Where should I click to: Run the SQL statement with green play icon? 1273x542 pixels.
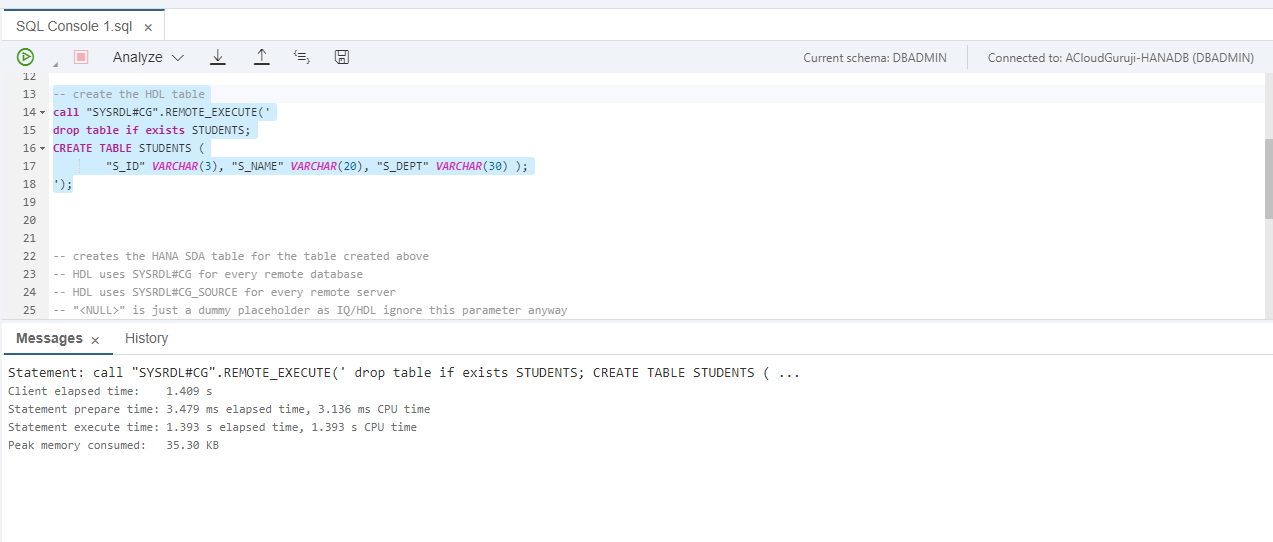point(25,57)
